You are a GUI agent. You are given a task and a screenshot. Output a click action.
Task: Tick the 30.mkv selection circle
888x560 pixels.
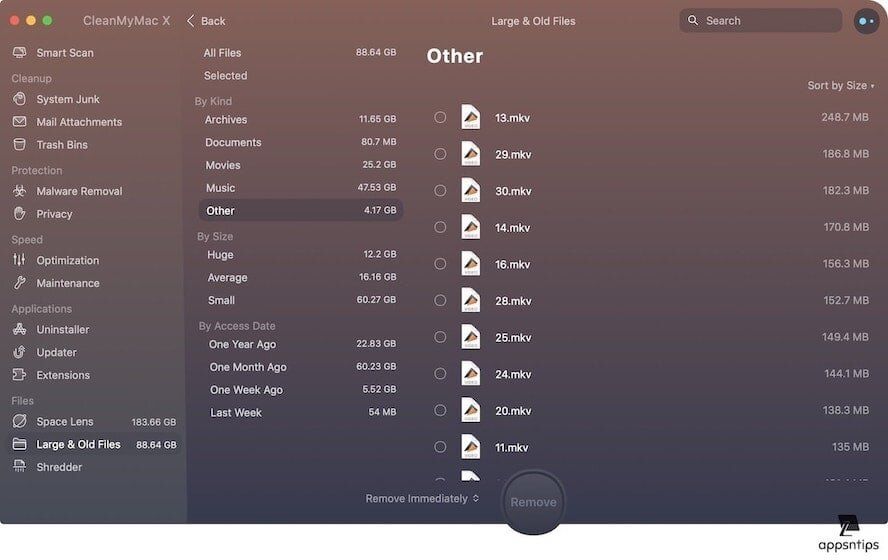[x=440, y=190]
